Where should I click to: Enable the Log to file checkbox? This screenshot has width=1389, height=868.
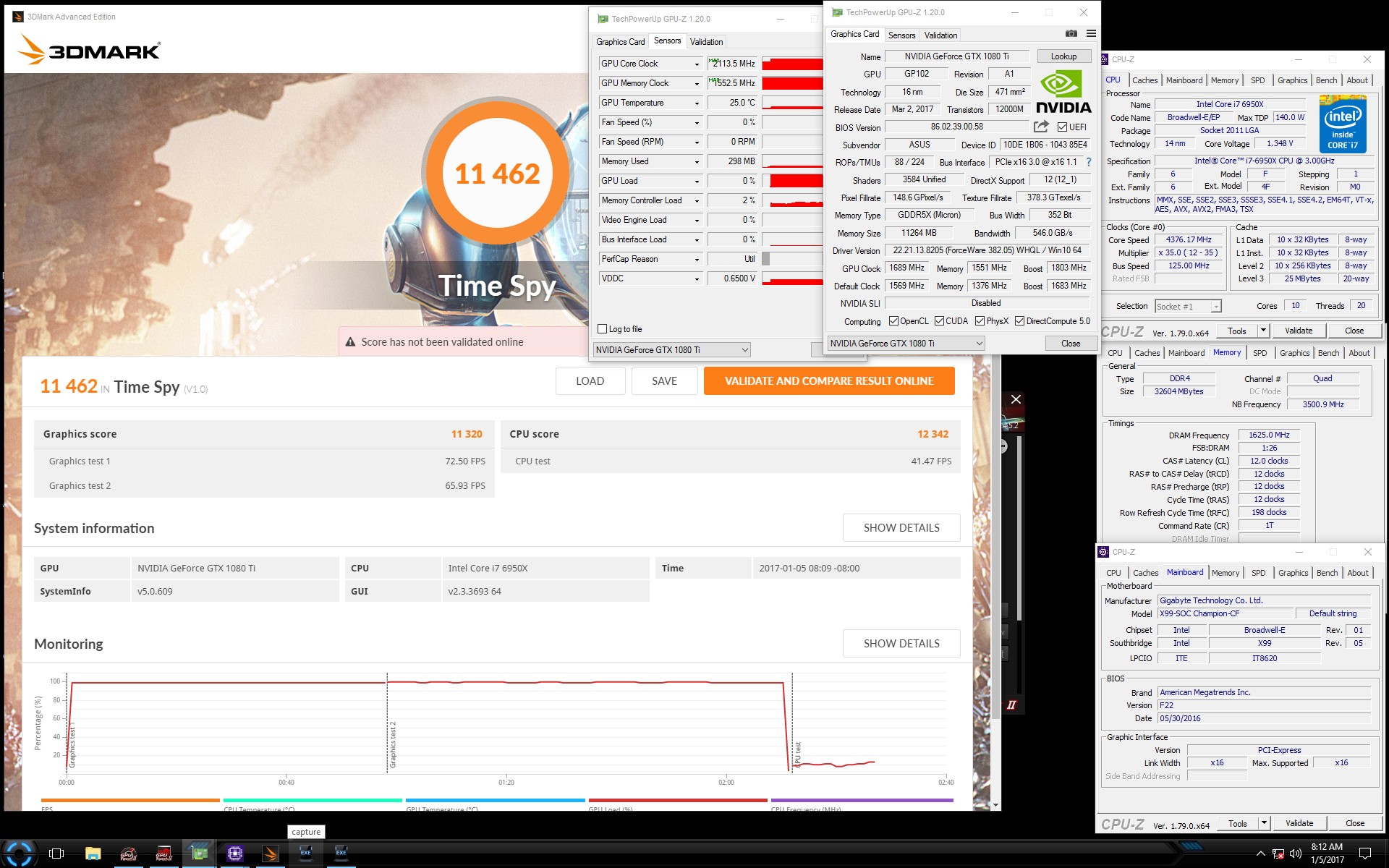coord(602,329)
